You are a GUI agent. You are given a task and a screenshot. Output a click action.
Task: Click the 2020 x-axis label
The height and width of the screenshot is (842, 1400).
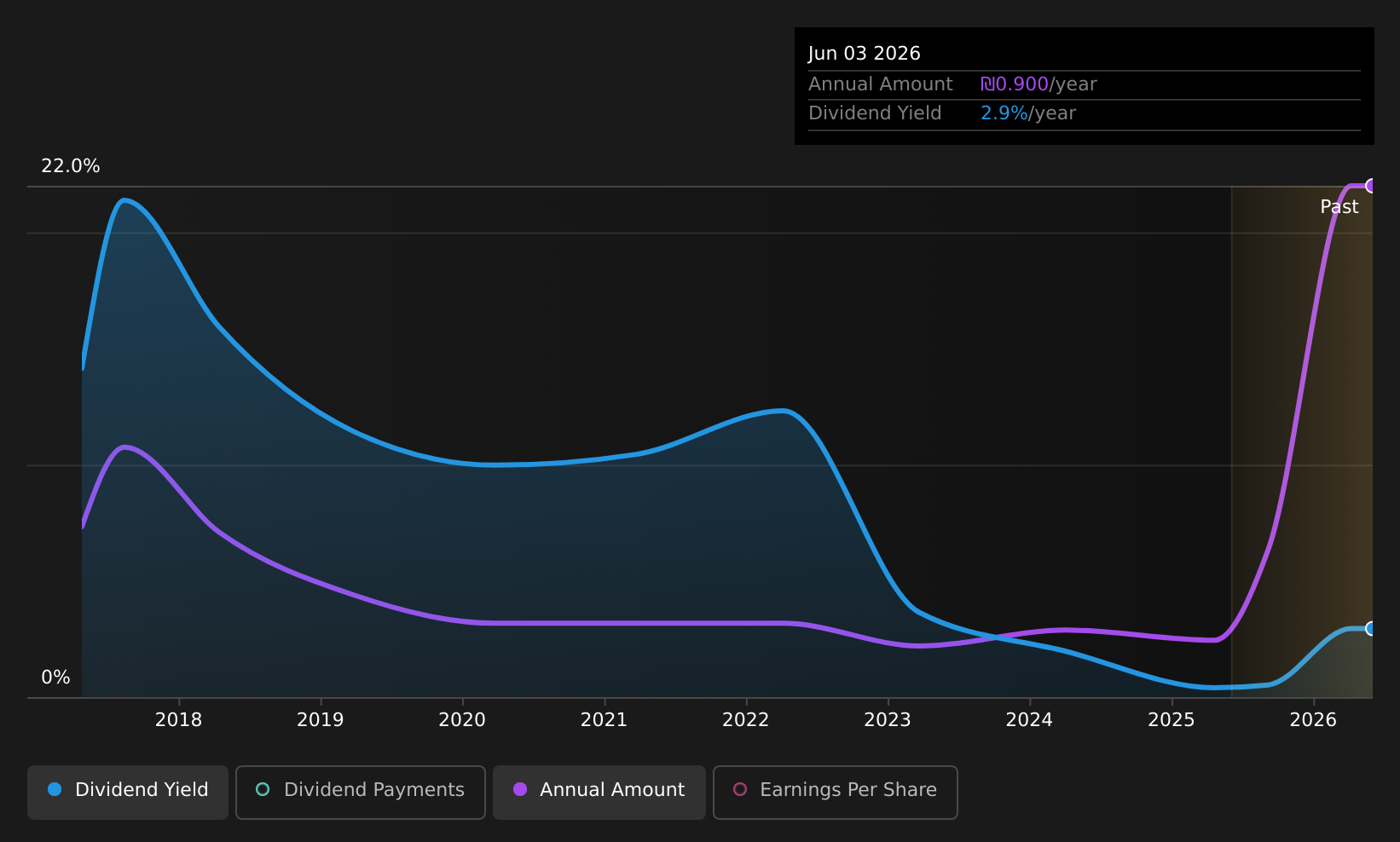pyautogui.click(x=462, y=720)
